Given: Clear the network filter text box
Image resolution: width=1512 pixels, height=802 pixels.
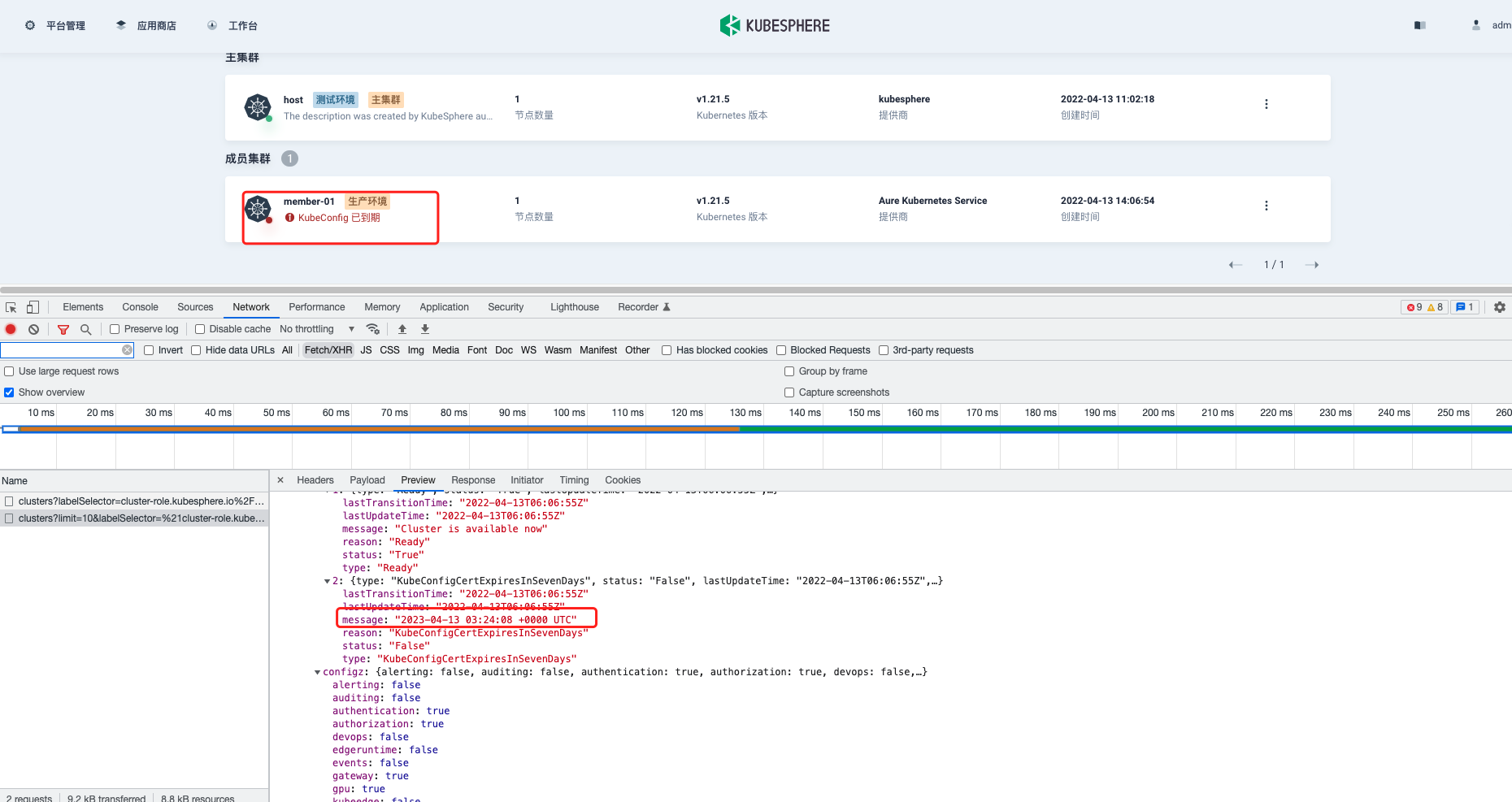Looking at the screenshot, I should 128,350.
